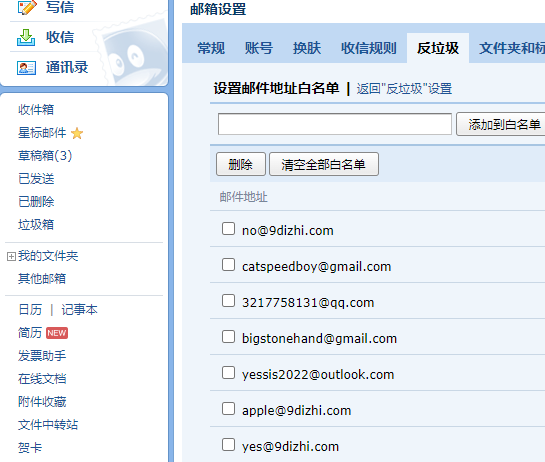Click the compose mail pencil icon
This screenshot has height=462, width=545.
(x=26, y=7)
